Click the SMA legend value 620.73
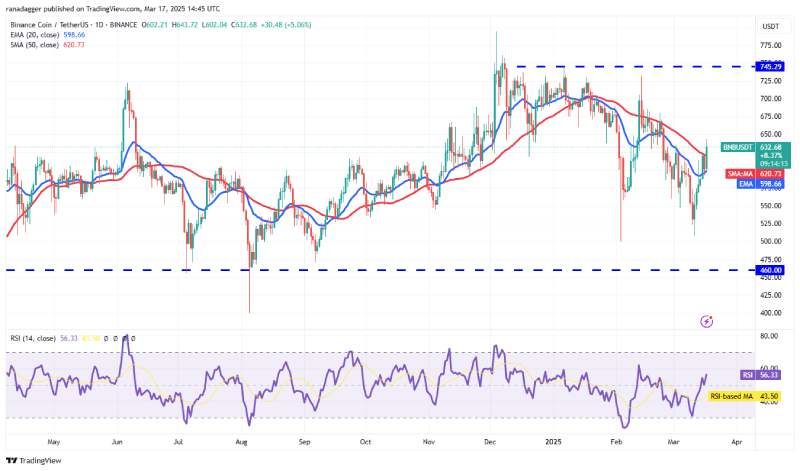This screenshot has height=471, width=800. pyautogui.click(x=74, y=45)
